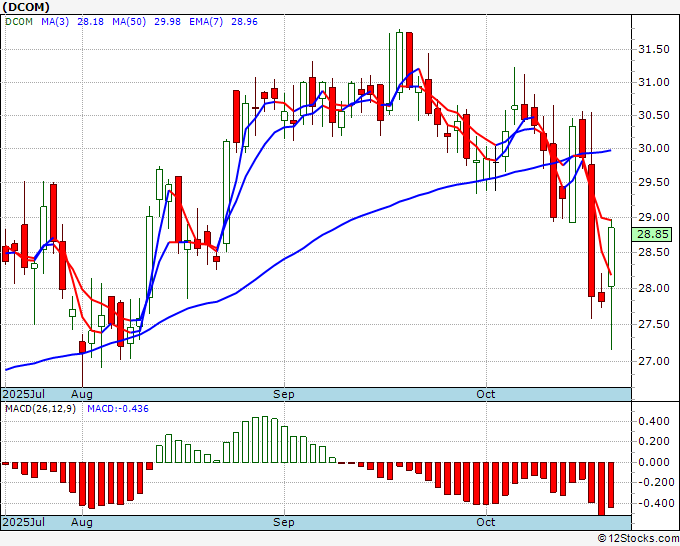This screenshot has width=680, height=546.
Task: Click the Sep label on price chart axis
Action: (284, 394)
